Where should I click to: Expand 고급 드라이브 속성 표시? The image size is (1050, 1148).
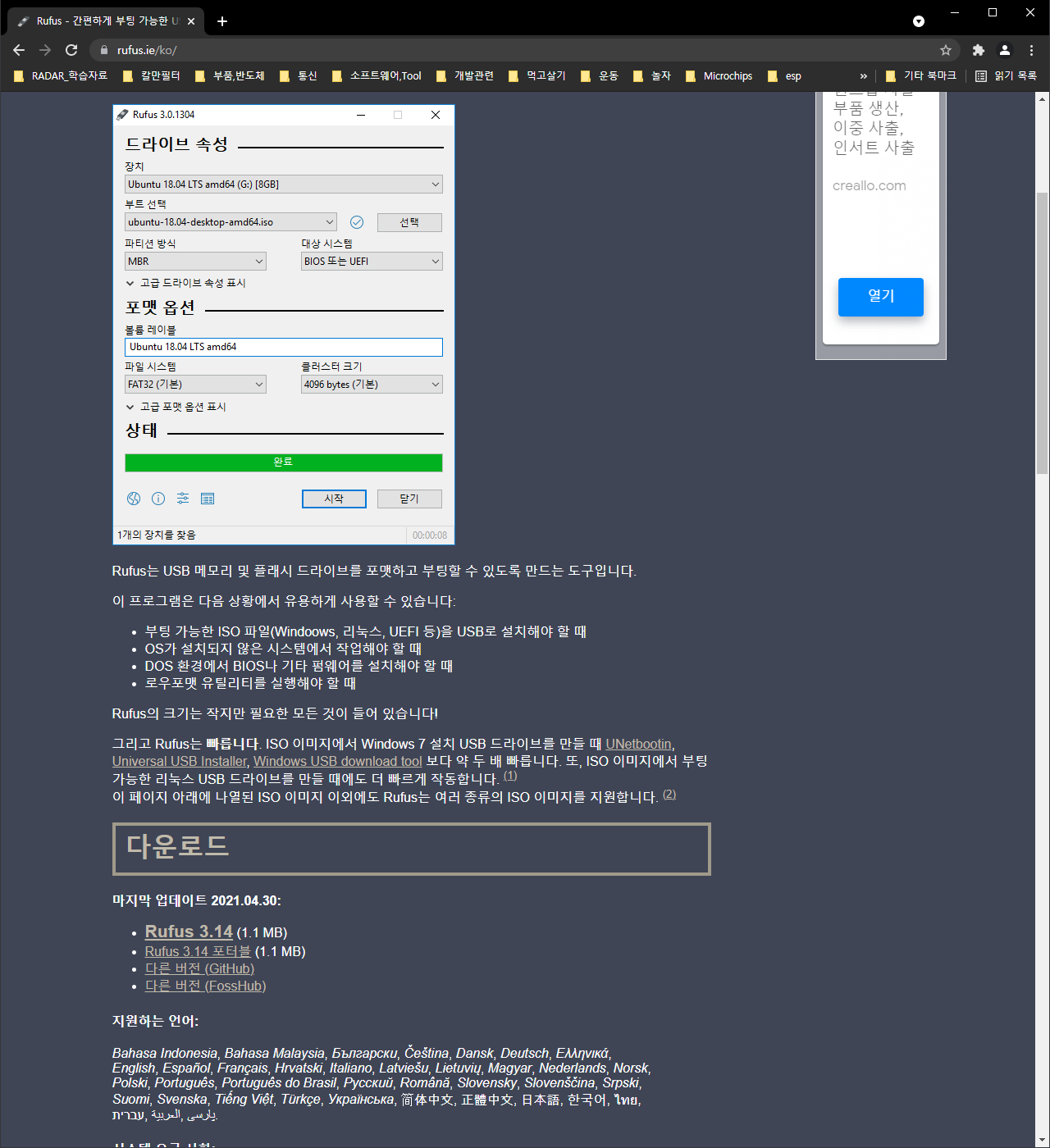[186, 283]
